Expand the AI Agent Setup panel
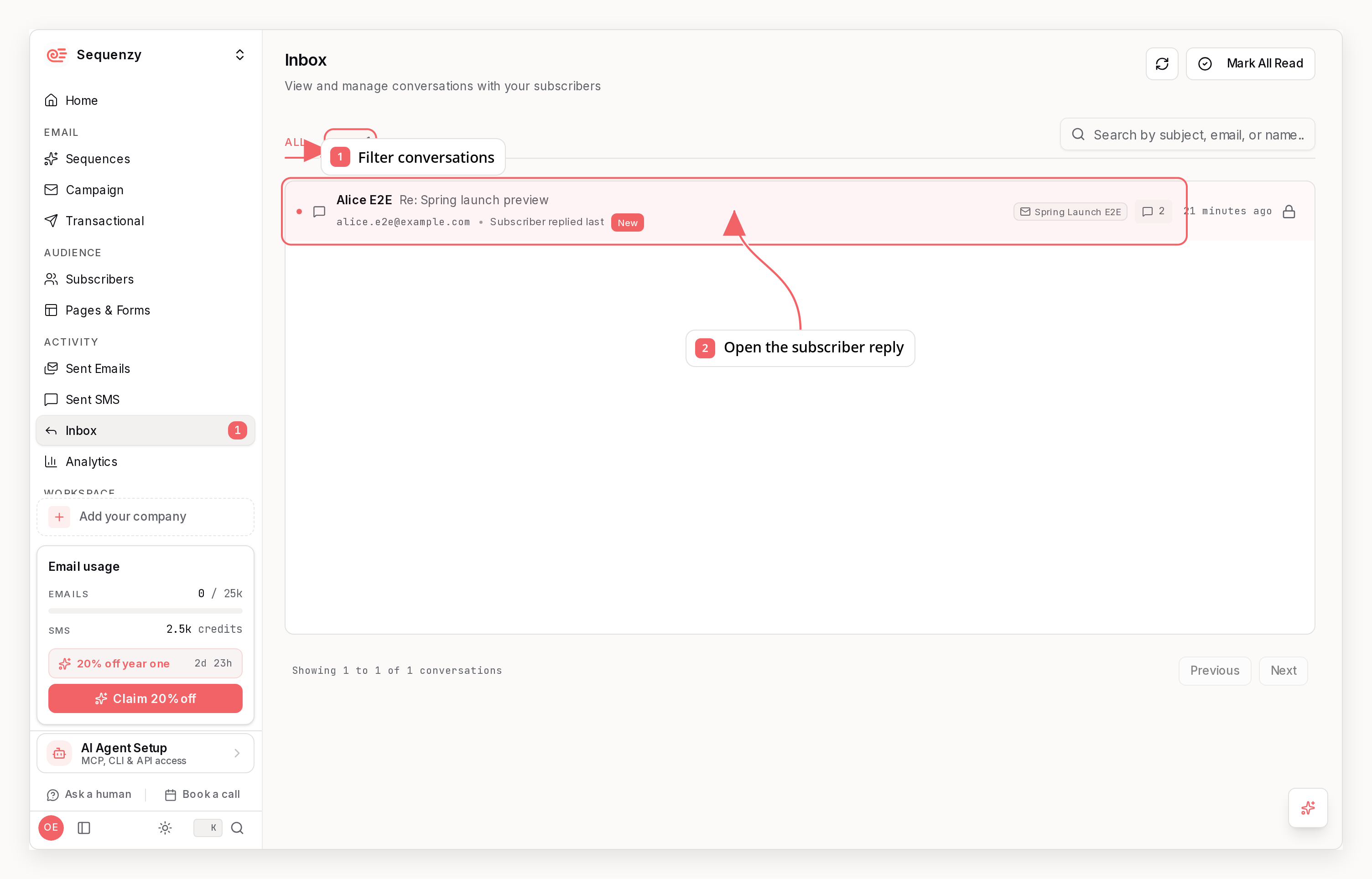 pyautogui.click(x=145, y=754)
